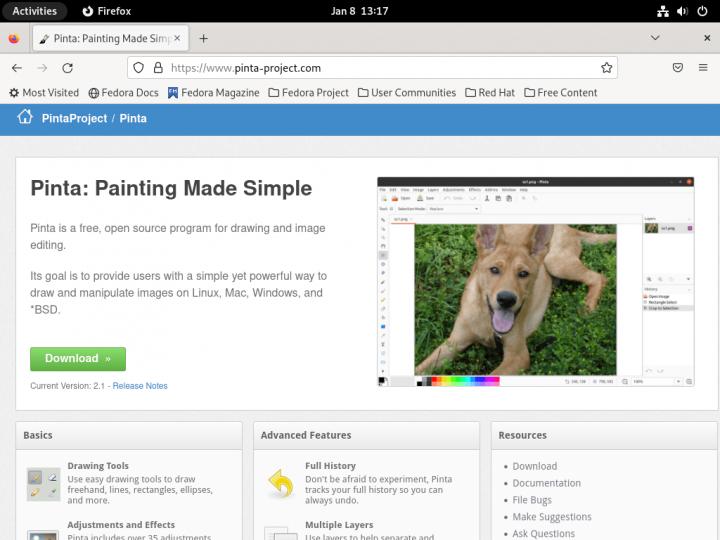Click the Pinta dog screenshot image
Screen dimensions: 720x540
pos(535,281)
